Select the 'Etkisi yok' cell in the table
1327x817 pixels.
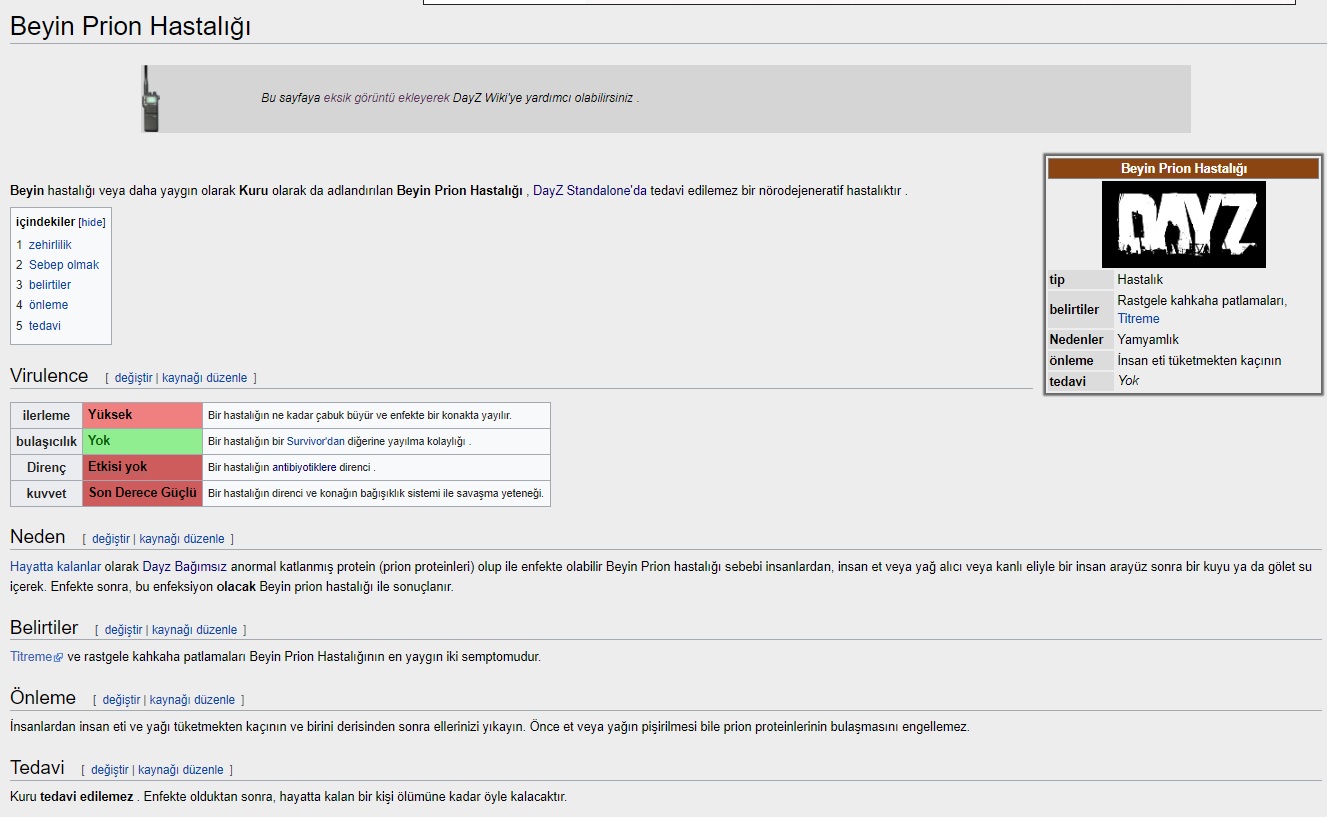(143, 467)
